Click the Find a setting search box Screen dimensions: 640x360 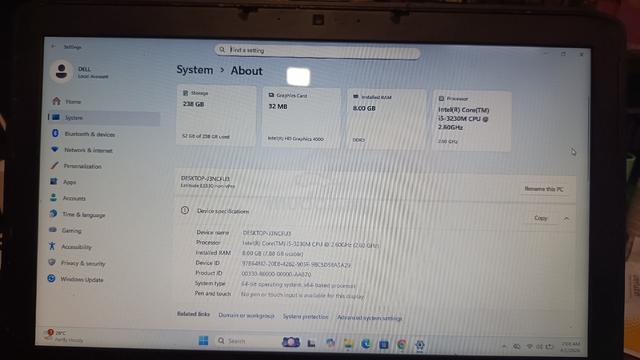pos(318,51)
